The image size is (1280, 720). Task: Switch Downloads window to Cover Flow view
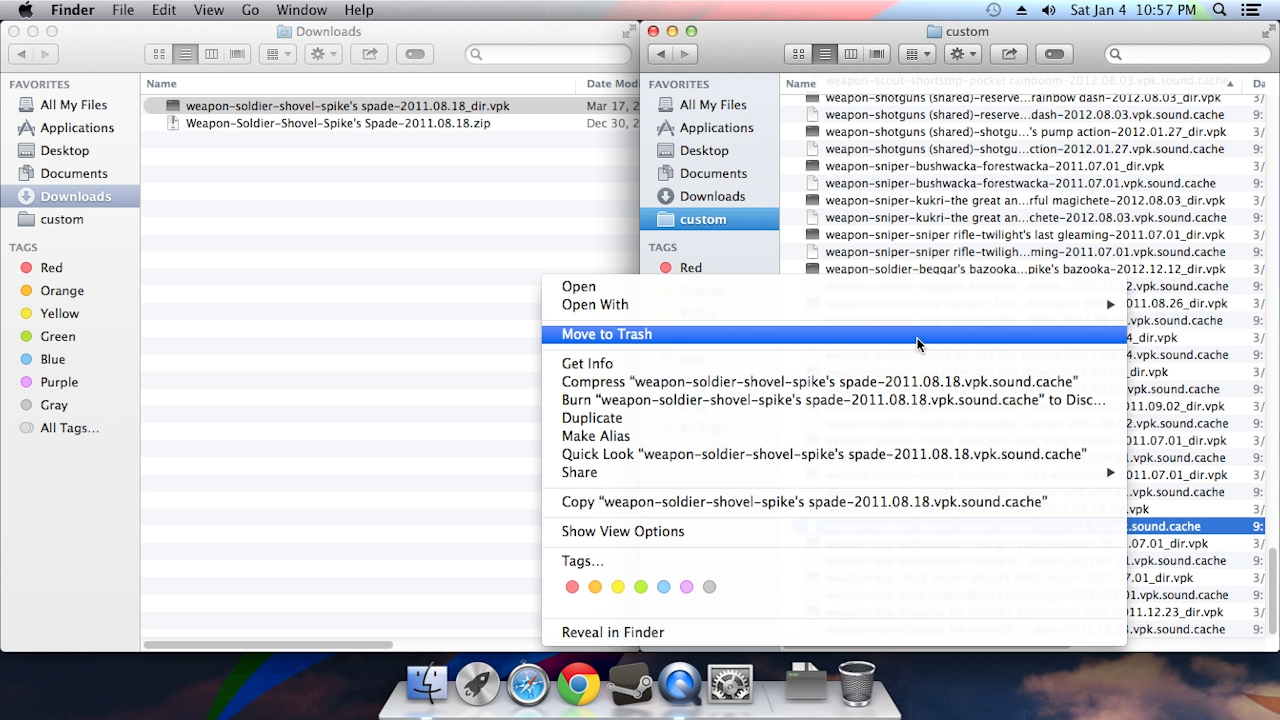pyautogui.click(x=237, y=54)
